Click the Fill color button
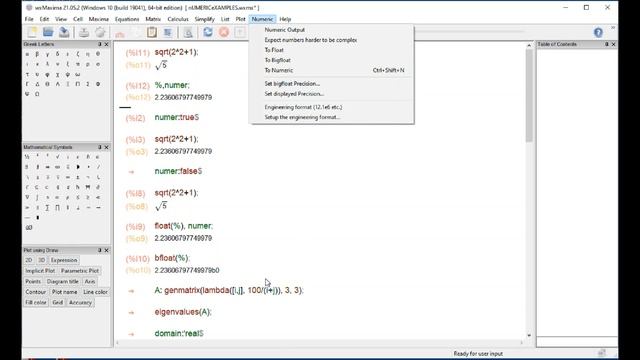Viewport: 640px width, 360px height. click(x=36, y=302)
